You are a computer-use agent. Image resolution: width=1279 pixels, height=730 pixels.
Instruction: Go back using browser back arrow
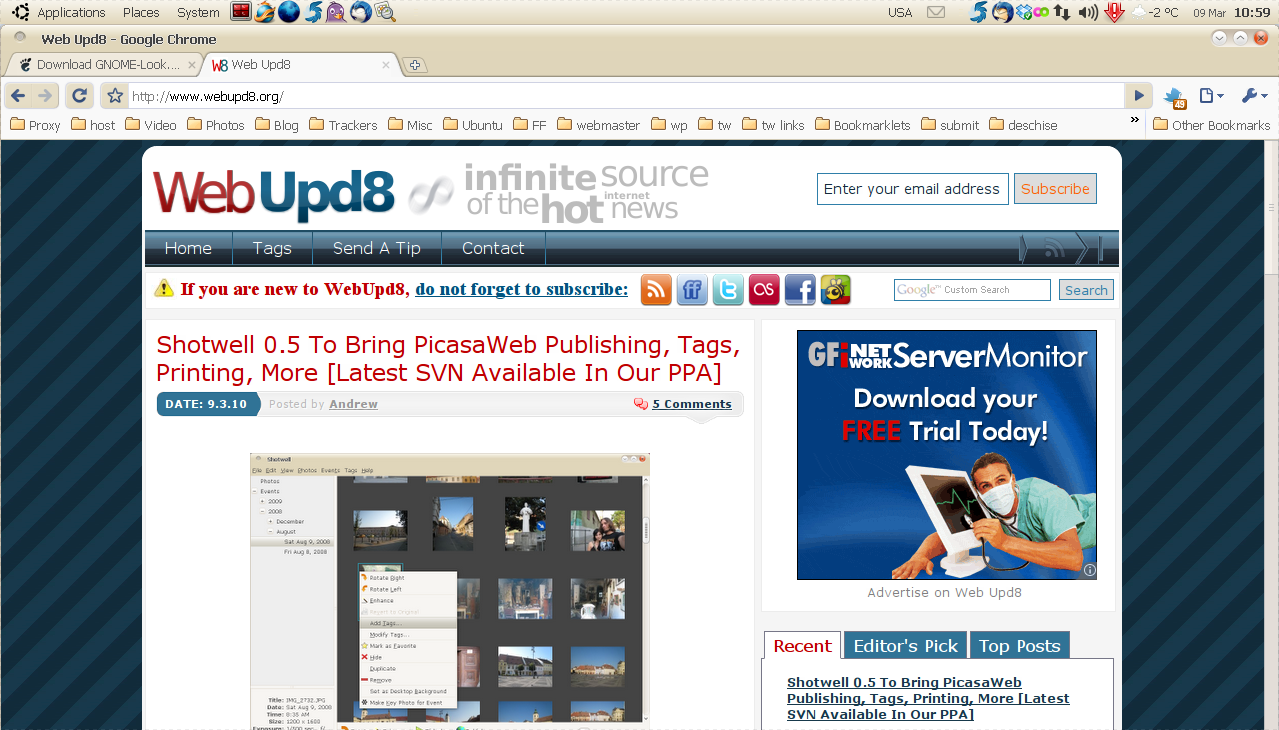(18, 96)
